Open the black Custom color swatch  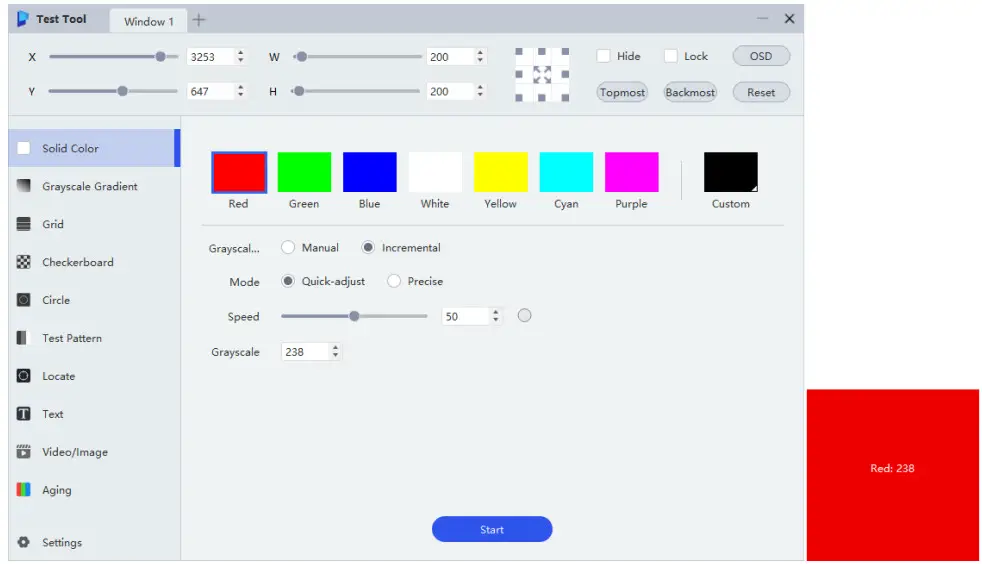point(731,172)
